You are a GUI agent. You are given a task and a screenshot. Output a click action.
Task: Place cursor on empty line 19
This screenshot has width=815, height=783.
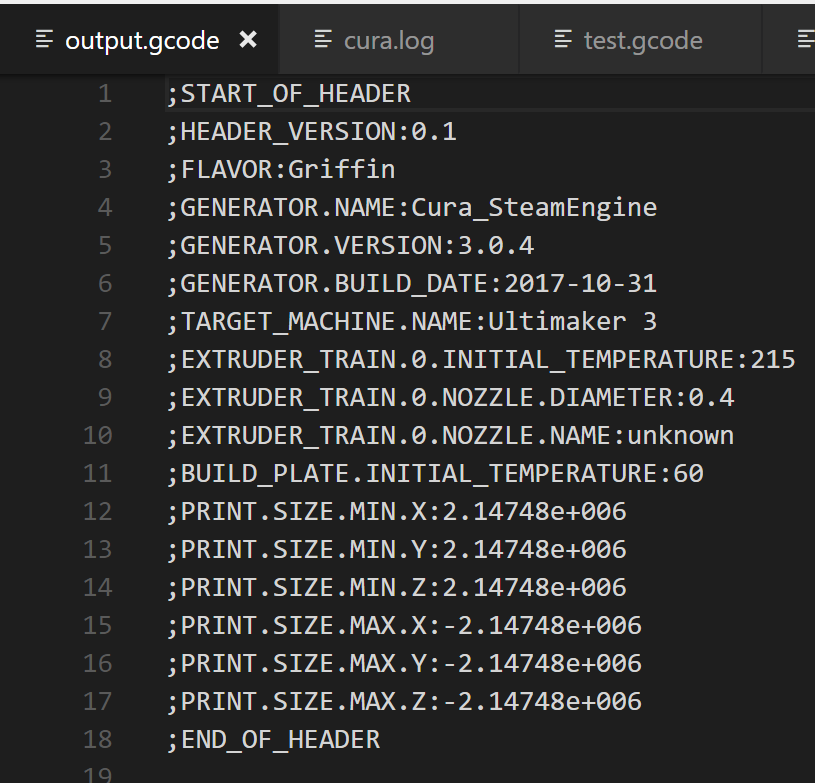click(200, 775)
